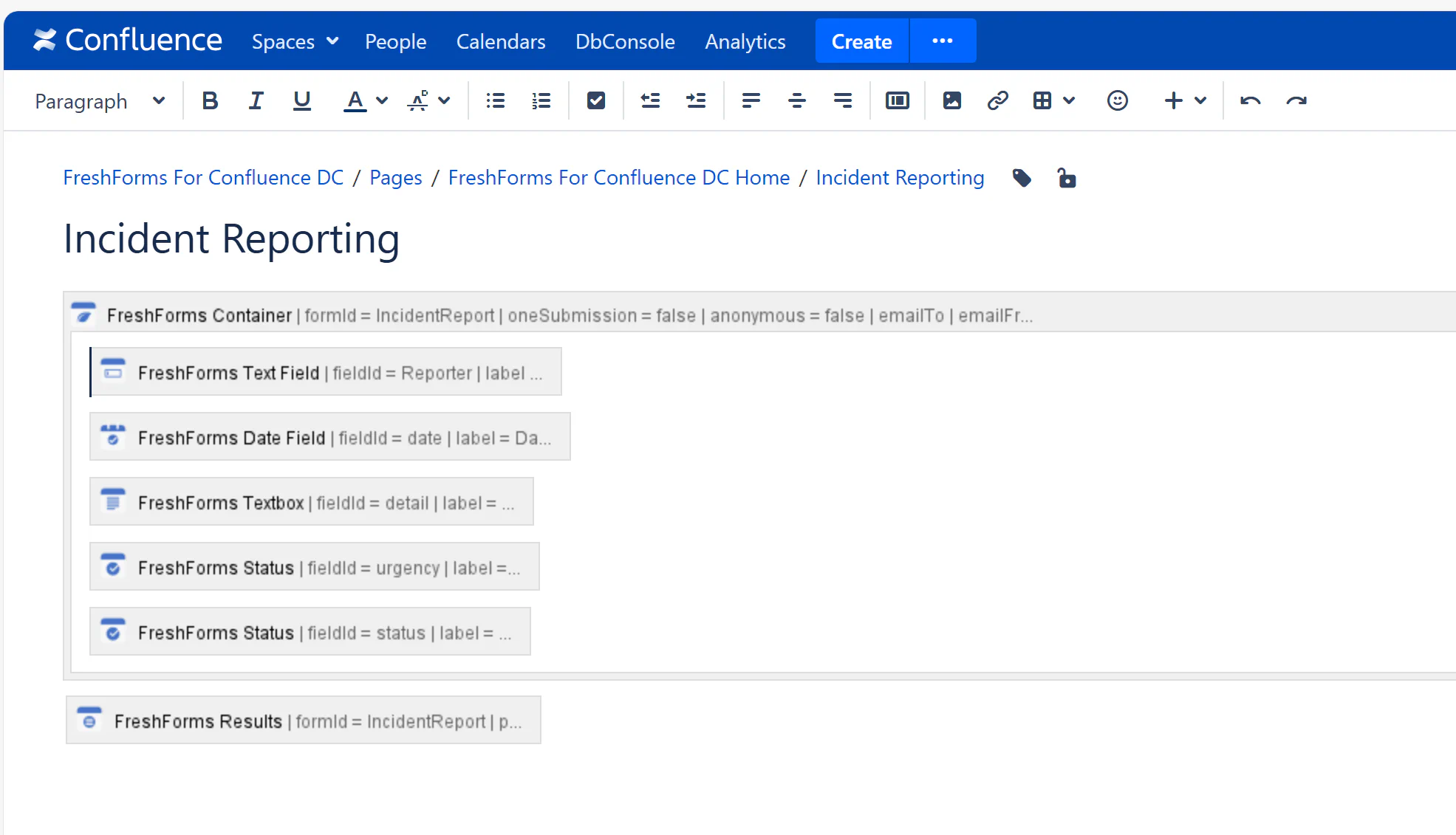Open the text color dropdown arrow

[x=382, y=100]
